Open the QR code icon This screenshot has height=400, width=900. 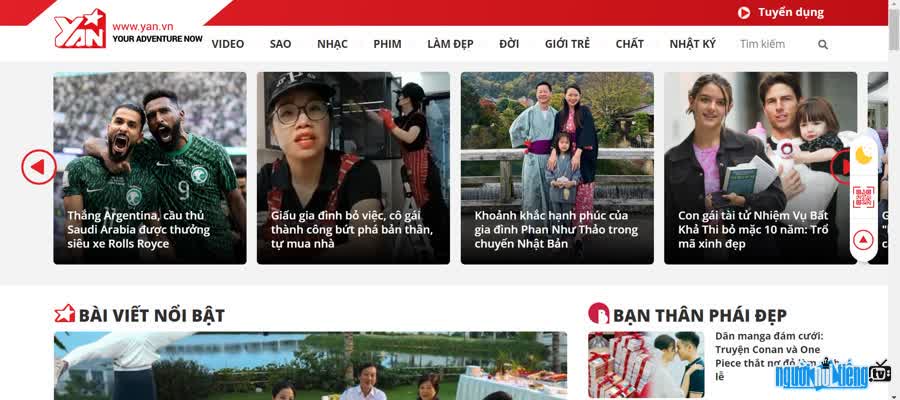[x=863, y=197]
